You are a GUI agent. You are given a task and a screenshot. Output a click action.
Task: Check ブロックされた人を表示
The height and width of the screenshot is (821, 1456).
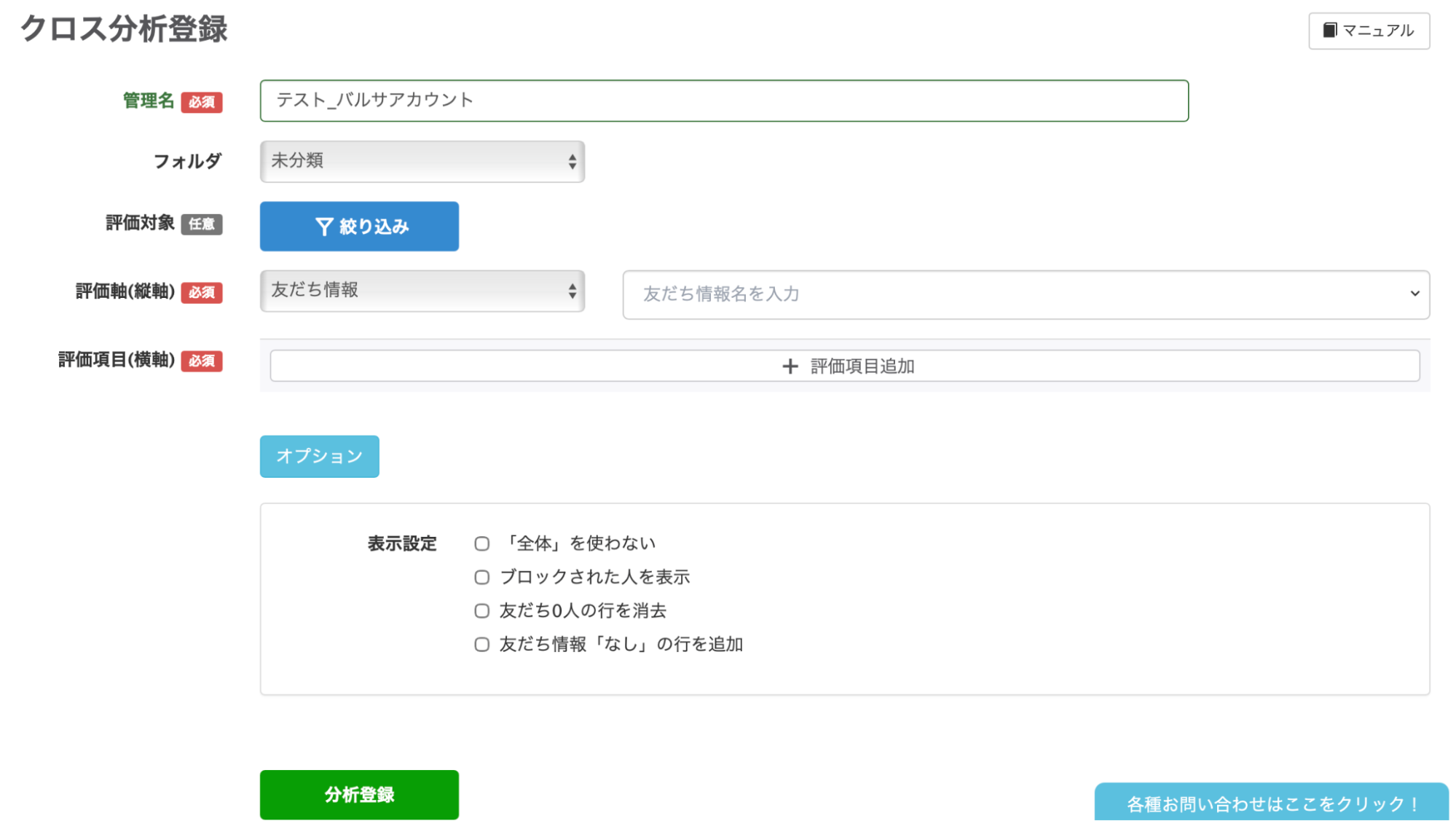[x=481, y=576]
